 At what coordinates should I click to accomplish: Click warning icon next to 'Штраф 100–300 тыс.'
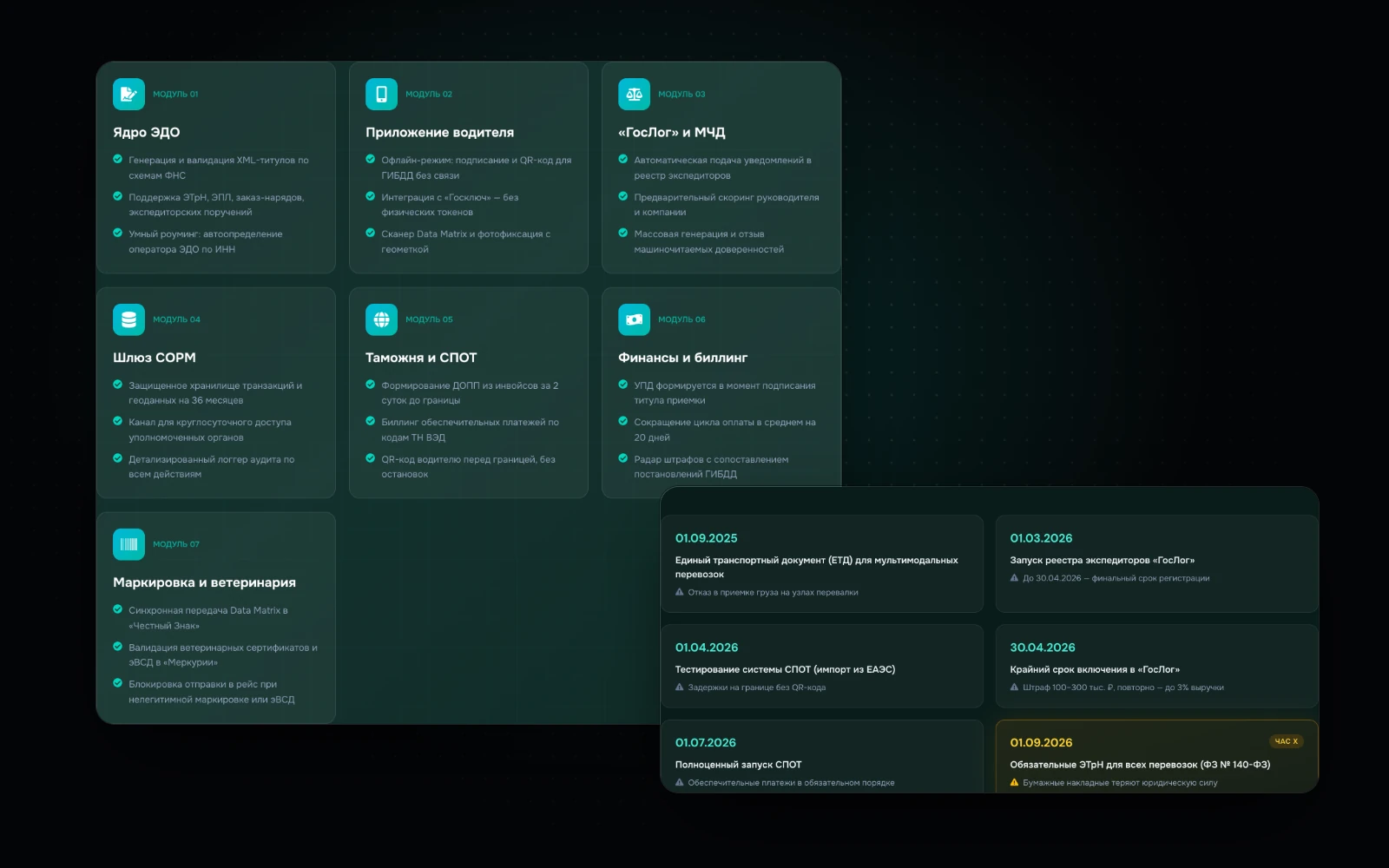[1014, 687]
